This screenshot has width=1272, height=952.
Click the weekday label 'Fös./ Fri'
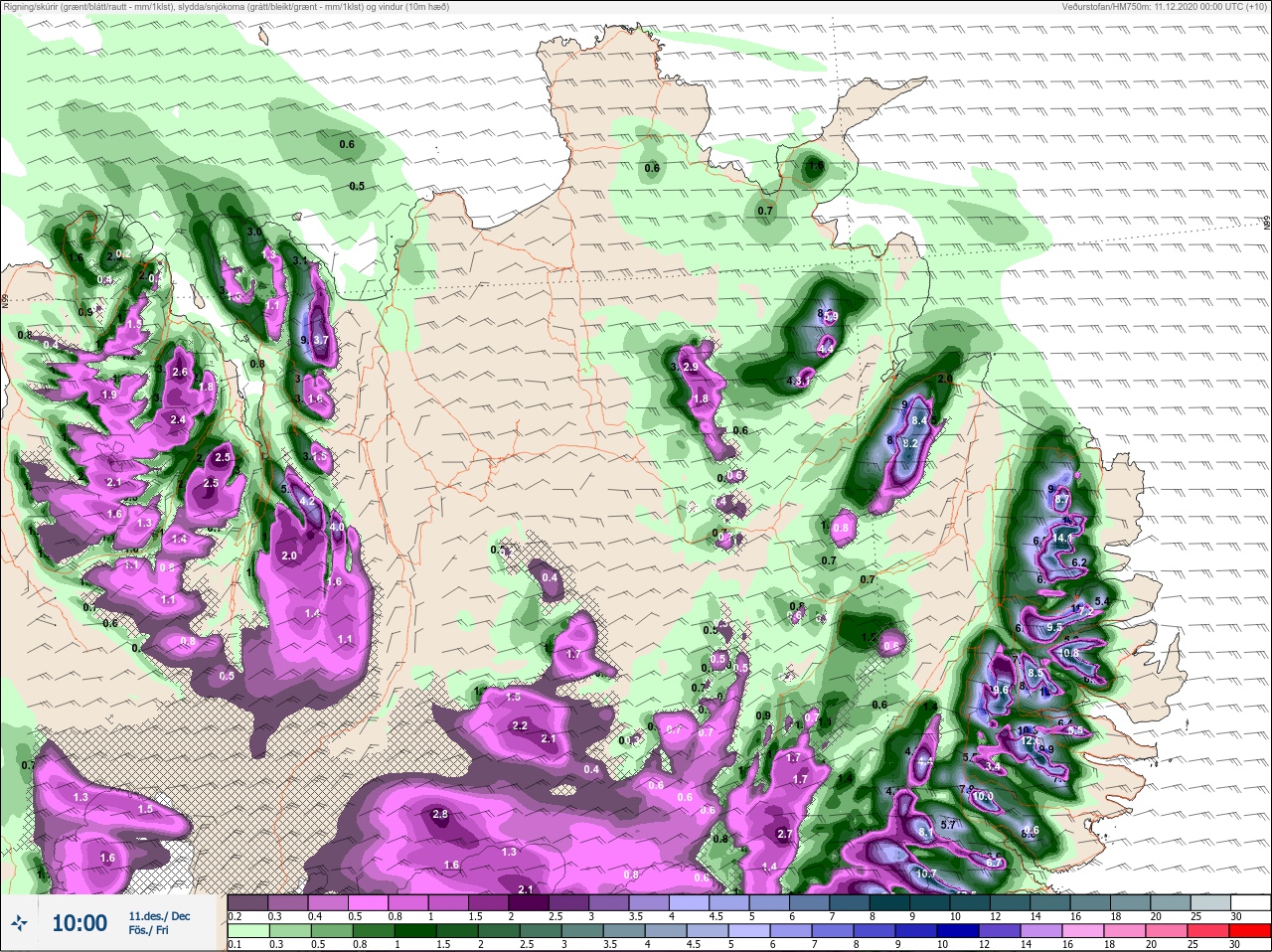[148, 932]
